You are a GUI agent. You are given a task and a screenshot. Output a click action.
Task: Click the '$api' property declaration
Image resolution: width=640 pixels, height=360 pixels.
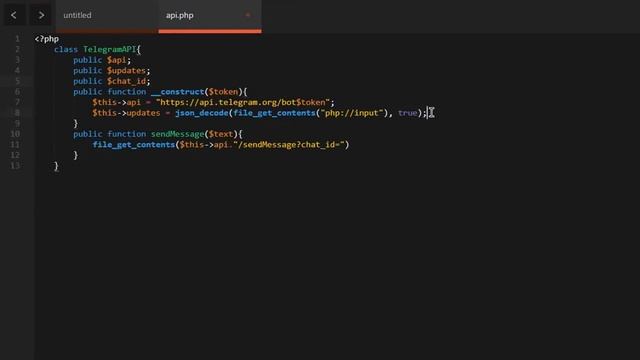tap(117, 60)
